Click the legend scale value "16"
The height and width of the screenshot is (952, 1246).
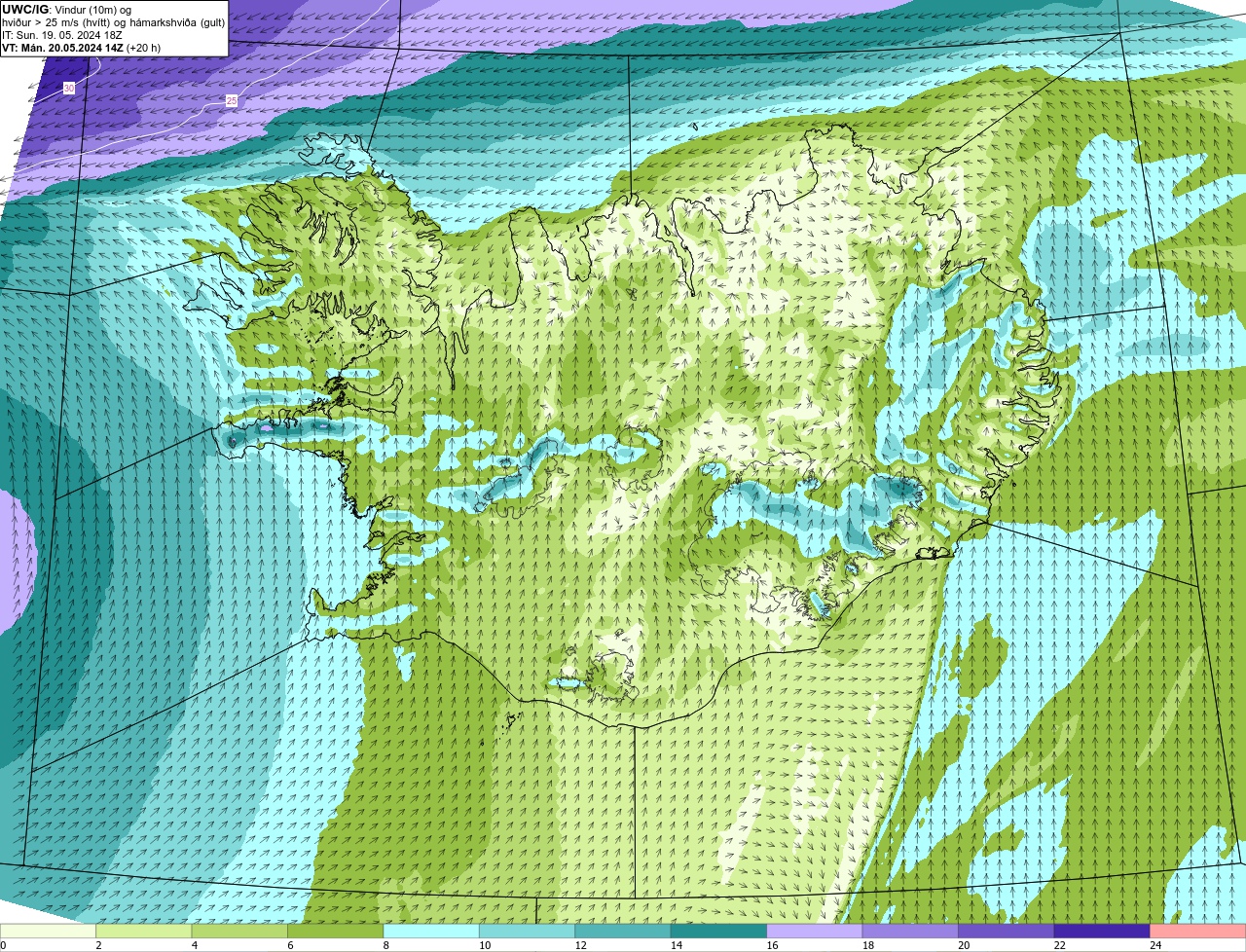[772, 945]
